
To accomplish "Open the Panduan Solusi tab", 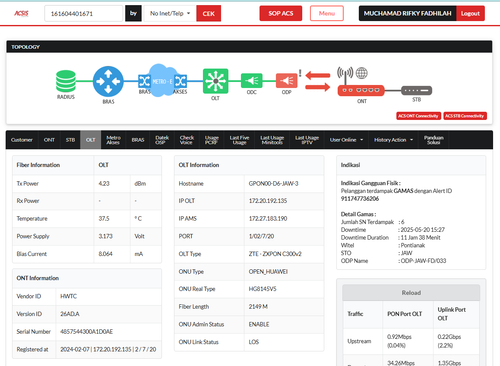I will [x=434, y=140].
